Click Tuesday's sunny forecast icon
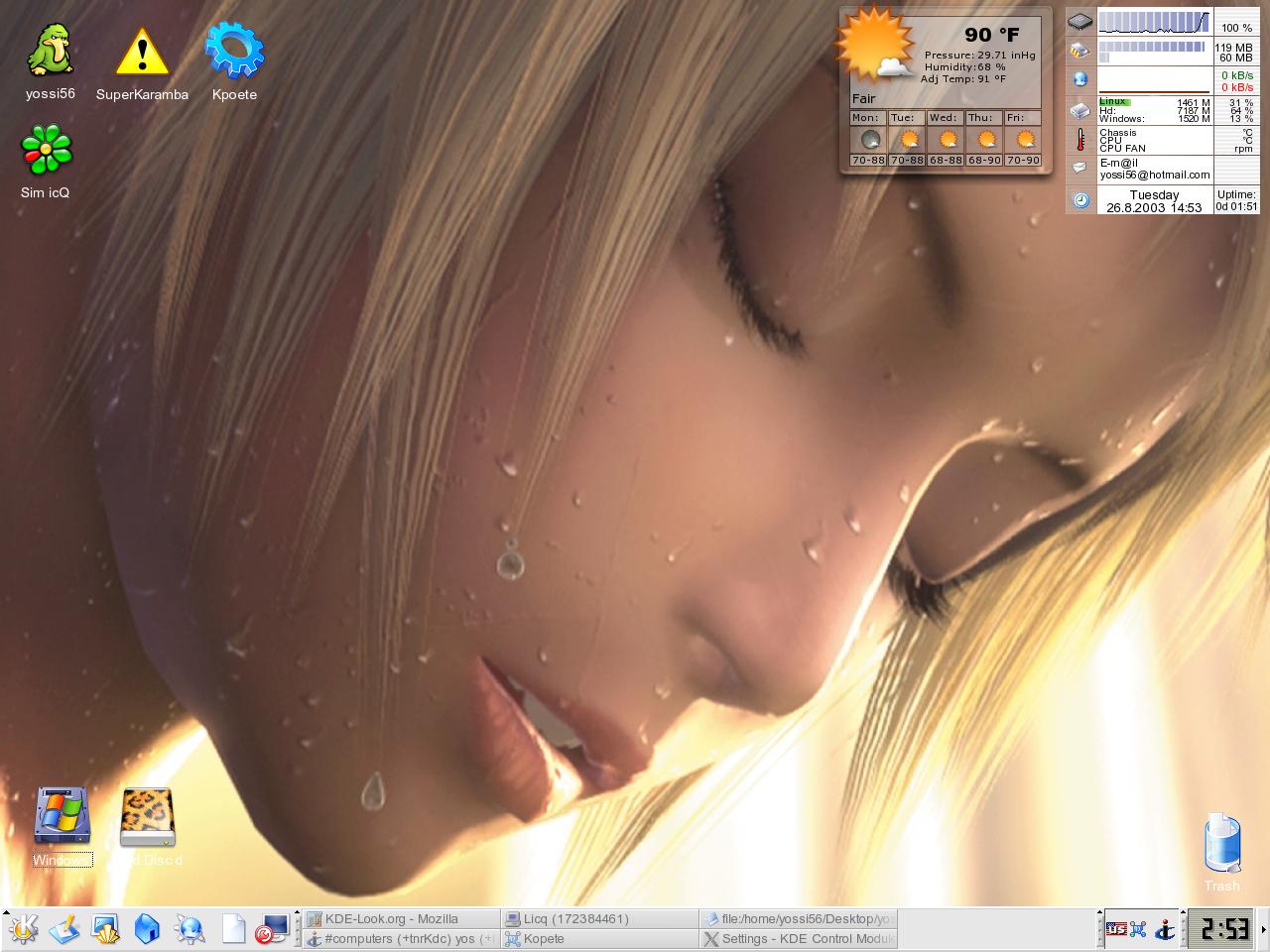This screenshot has width=1270, height=952. [908, 139]
